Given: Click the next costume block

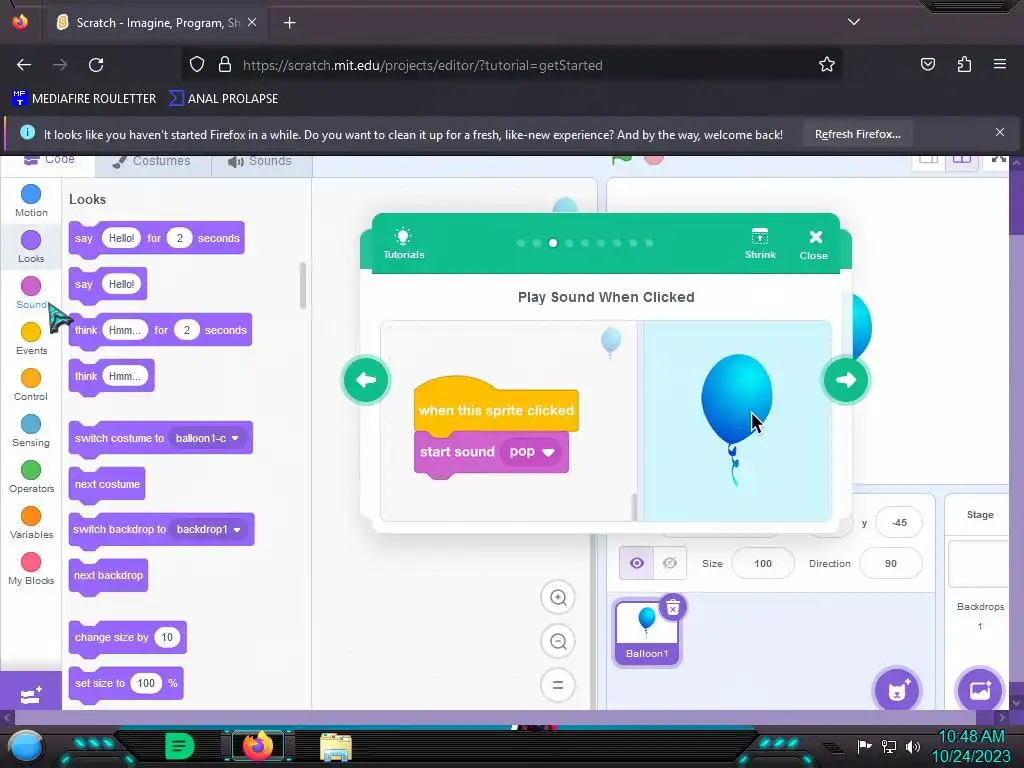Looking at the screenshot, I should 107,485.
